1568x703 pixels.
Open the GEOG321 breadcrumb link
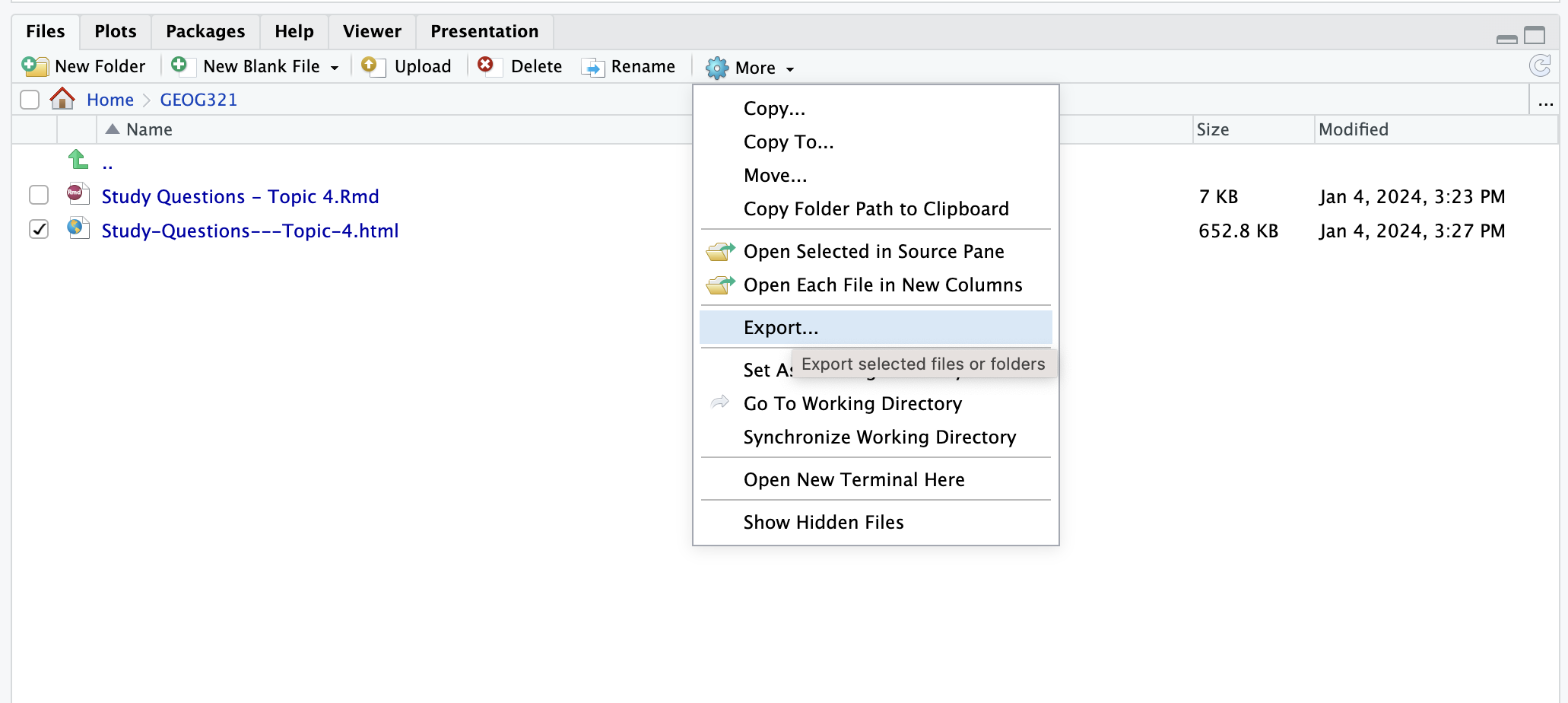click(198, 99)
